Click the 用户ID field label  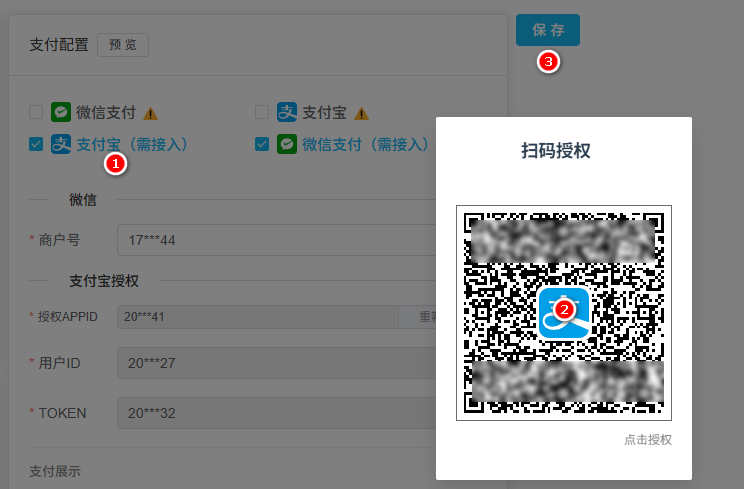click(59, 363)
